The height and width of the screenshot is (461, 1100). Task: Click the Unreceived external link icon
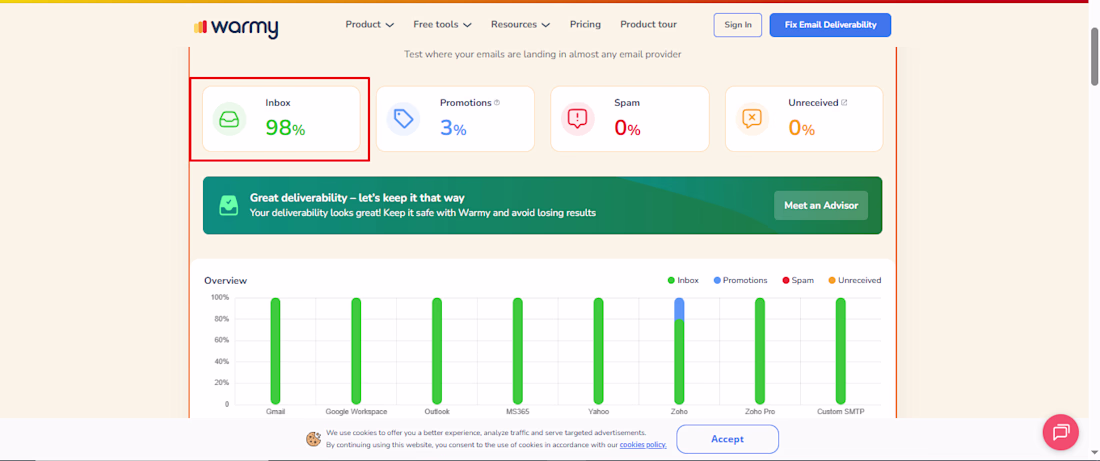click(844, 102)
